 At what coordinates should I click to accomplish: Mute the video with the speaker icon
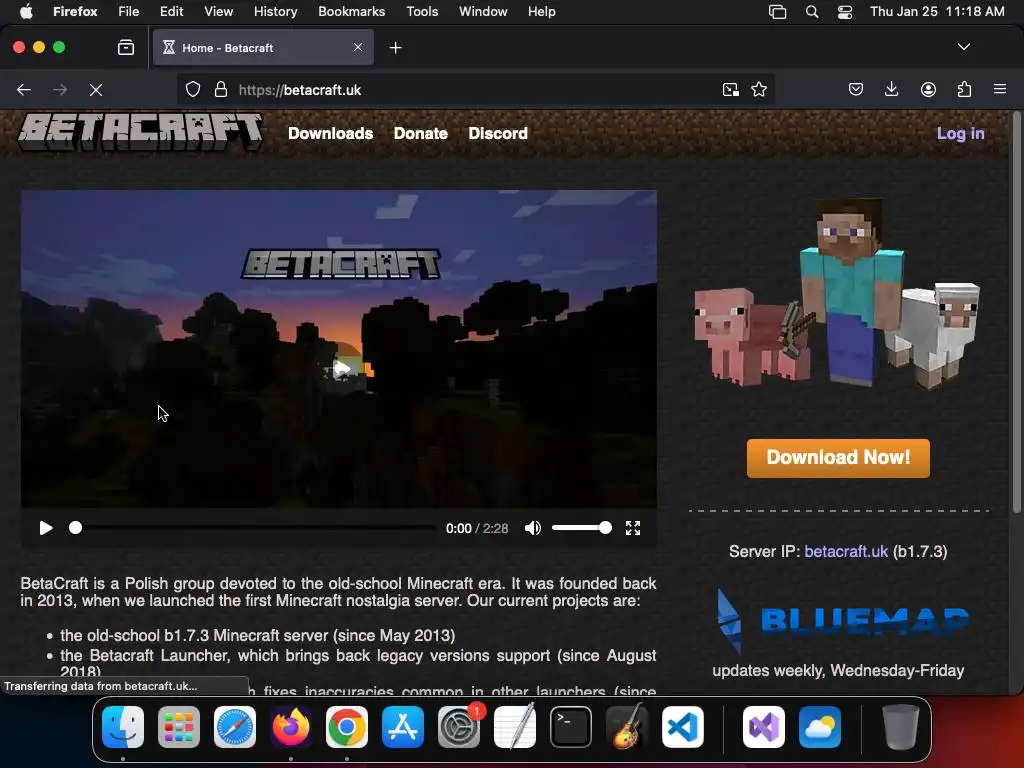[x=533, y=528]
